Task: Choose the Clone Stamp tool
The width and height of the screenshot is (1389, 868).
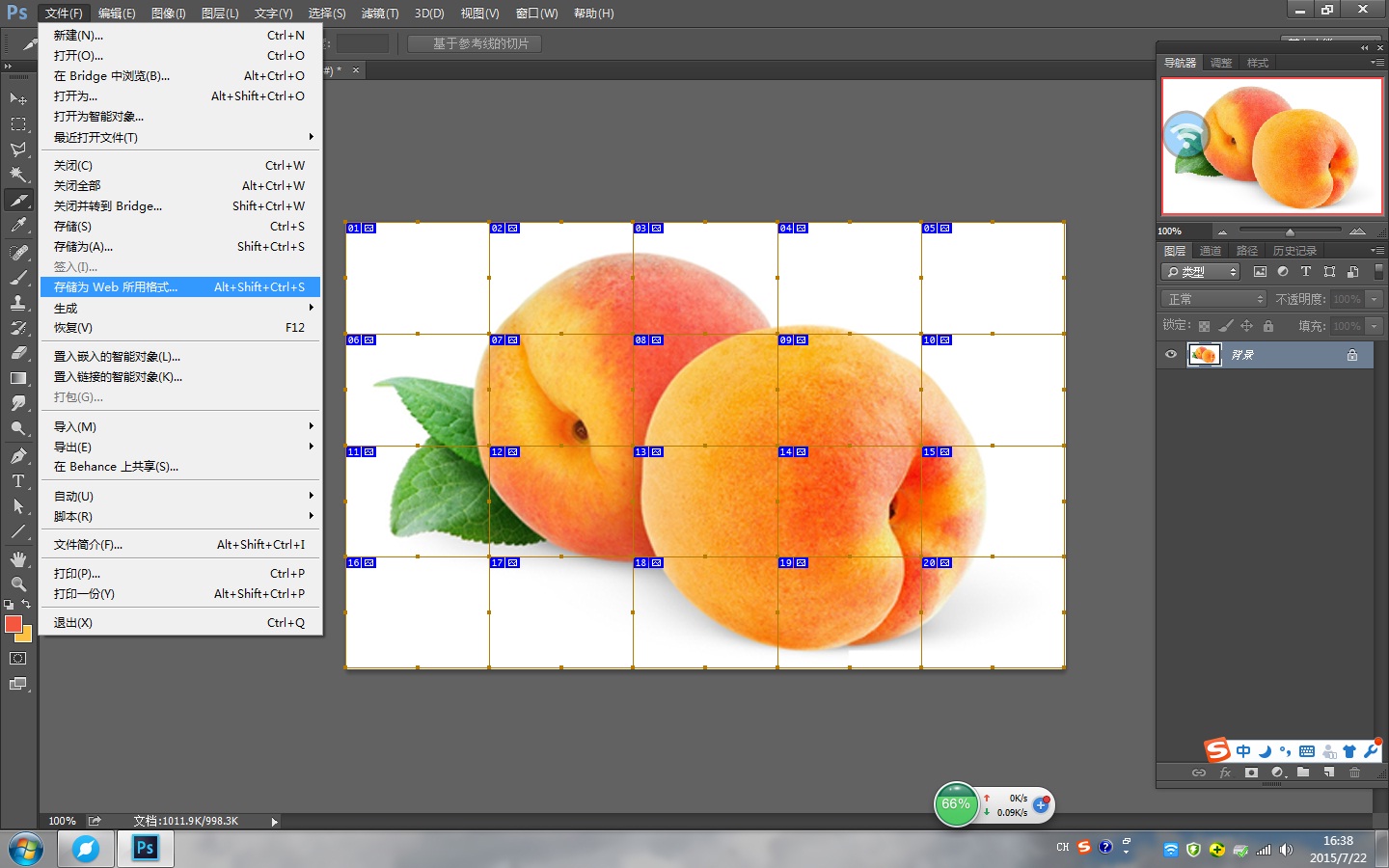Action: [x=17, y=302]
